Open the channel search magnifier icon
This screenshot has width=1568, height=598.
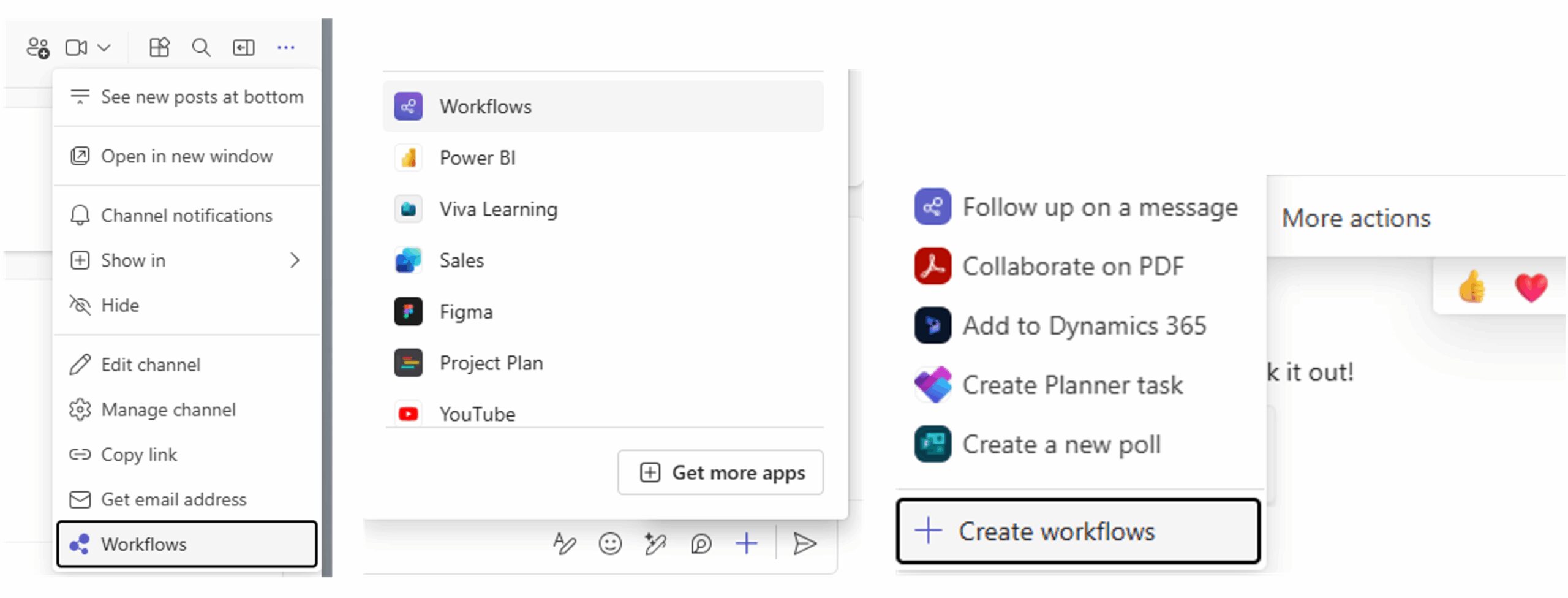click(201, 47)
